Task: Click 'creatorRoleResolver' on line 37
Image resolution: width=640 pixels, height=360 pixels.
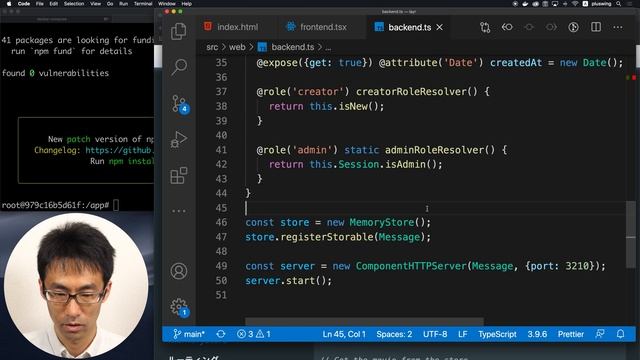Action: [x=411, y=92]
